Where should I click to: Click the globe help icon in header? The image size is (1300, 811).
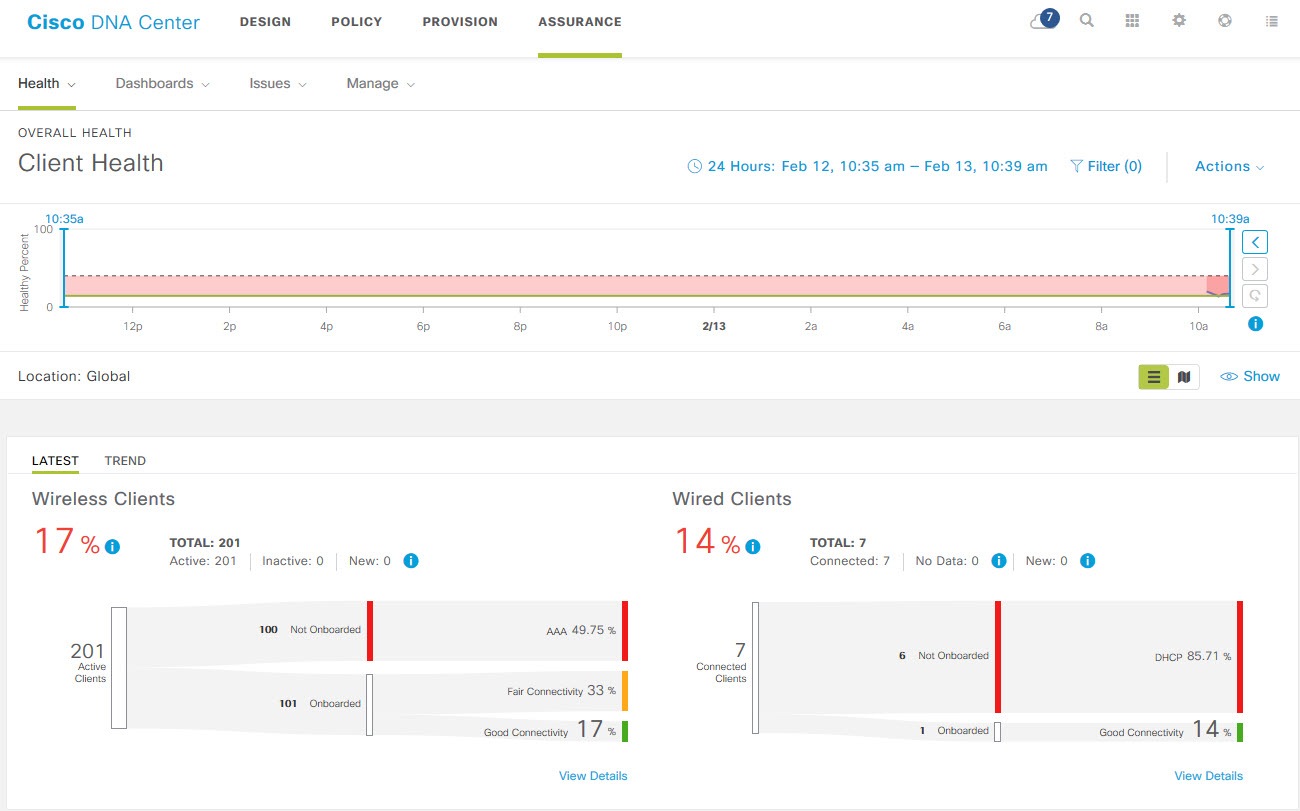pos(1225,20)
